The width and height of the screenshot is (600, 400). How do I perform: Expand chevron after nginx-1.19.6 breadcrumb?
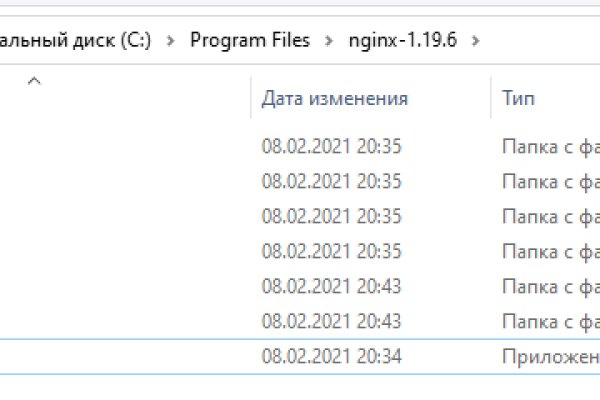coord(473,41)
